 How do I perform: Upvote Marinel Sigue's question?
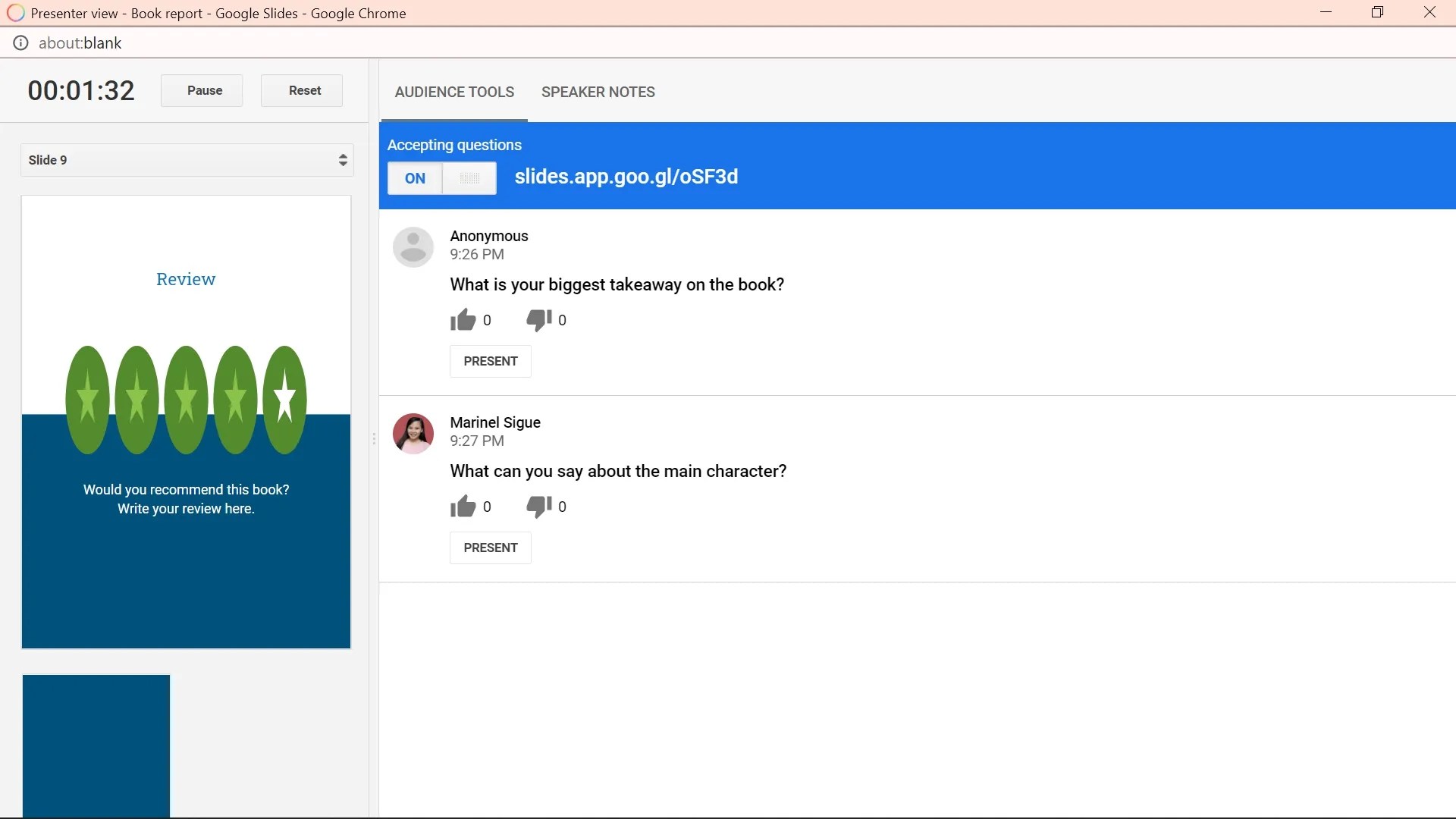click(462, 506)
